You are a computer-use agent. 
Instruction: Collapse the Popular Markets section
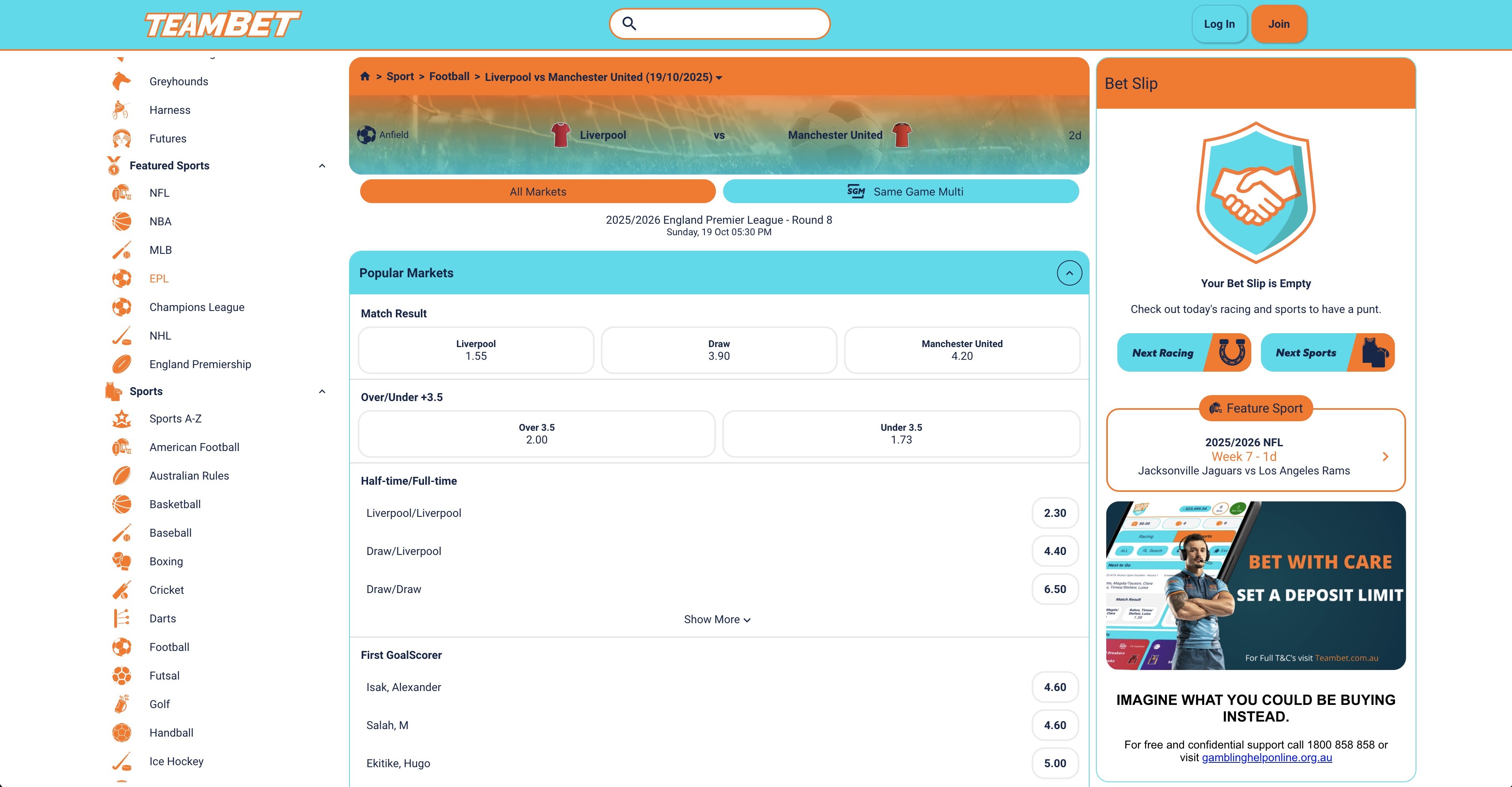(x=1069, y=273)
